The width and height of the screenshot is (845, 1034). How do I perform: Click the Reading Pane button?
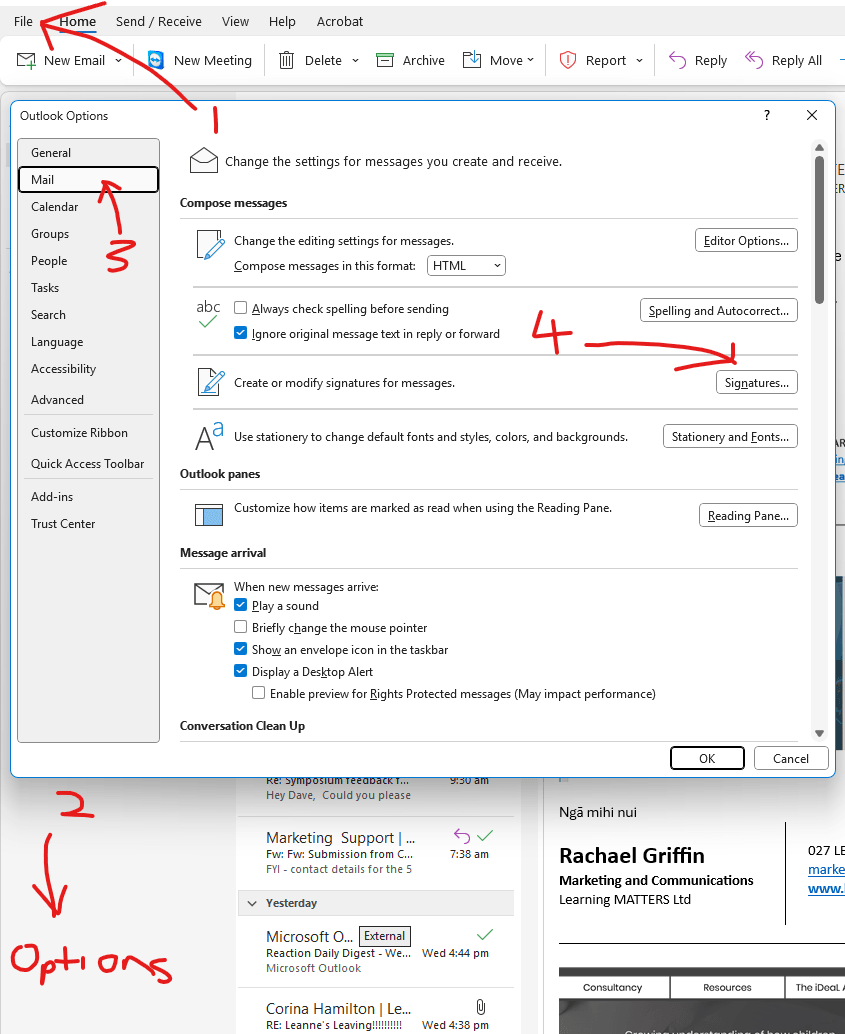tap(748, 516)
